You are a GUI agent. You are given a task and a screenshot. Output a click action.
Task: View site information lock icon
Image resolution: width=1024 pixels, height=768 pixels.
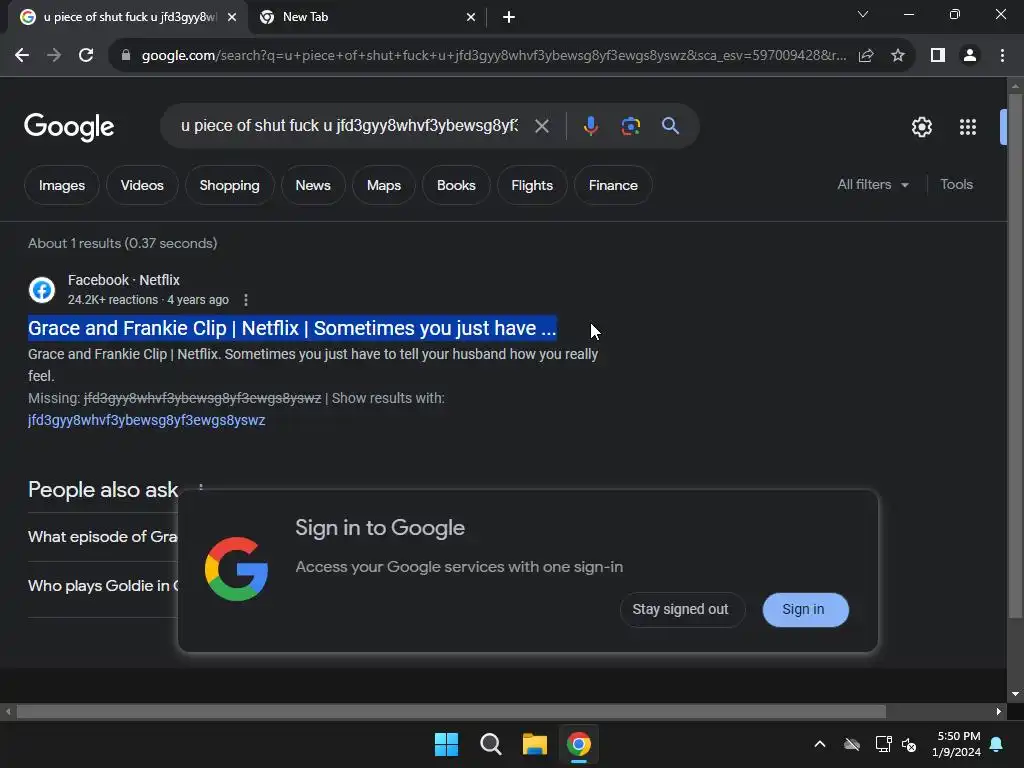pyautogui.click(x=126, y=56)
